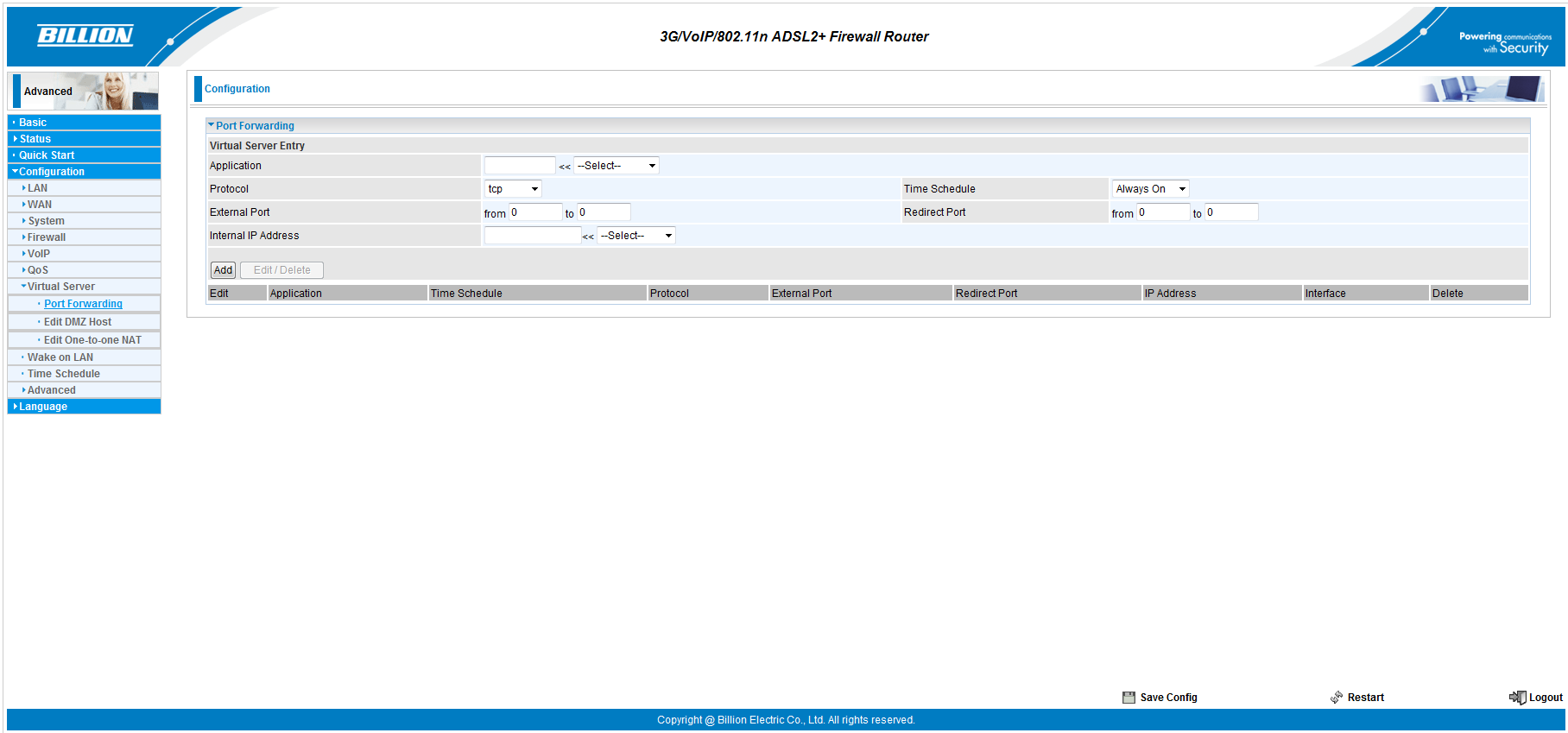Viewport: 1568px width, 733px height.
Task: Click the External Port from field
Action: pyautogui.click(x=535, y=212)
